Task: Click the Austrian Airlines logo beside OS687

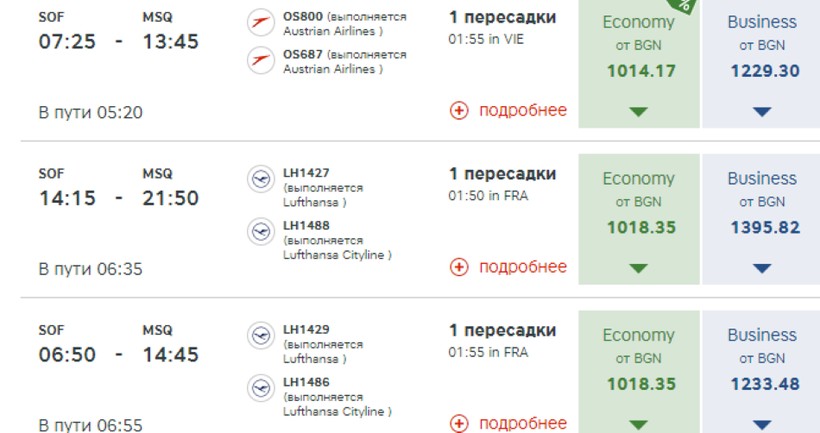Action: [260, 62]
